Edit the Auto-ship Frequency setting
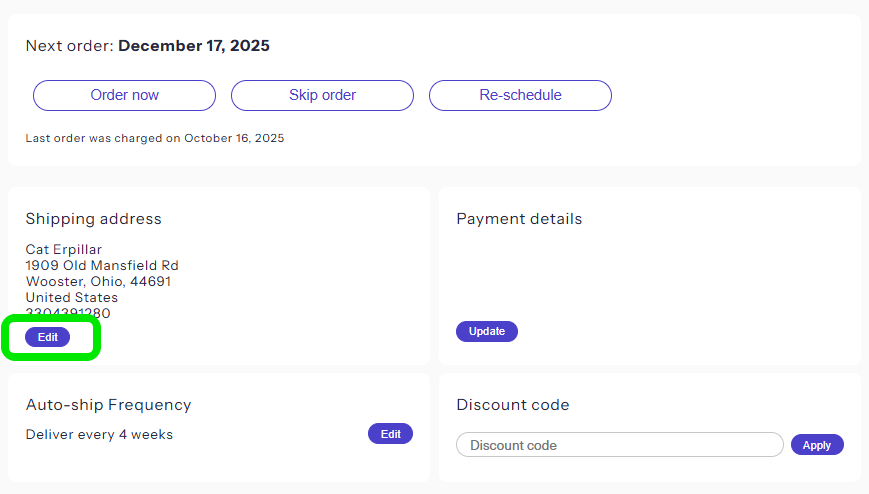869x494 pixels. pos(390,434)
